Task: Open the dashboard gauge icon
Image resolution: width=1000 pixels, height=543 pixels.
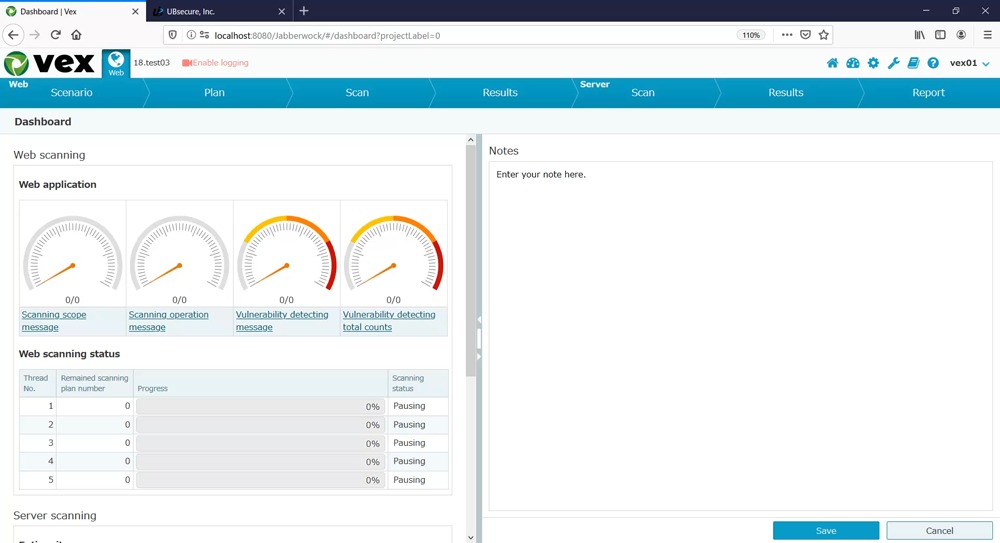Action: coord(853,63)
